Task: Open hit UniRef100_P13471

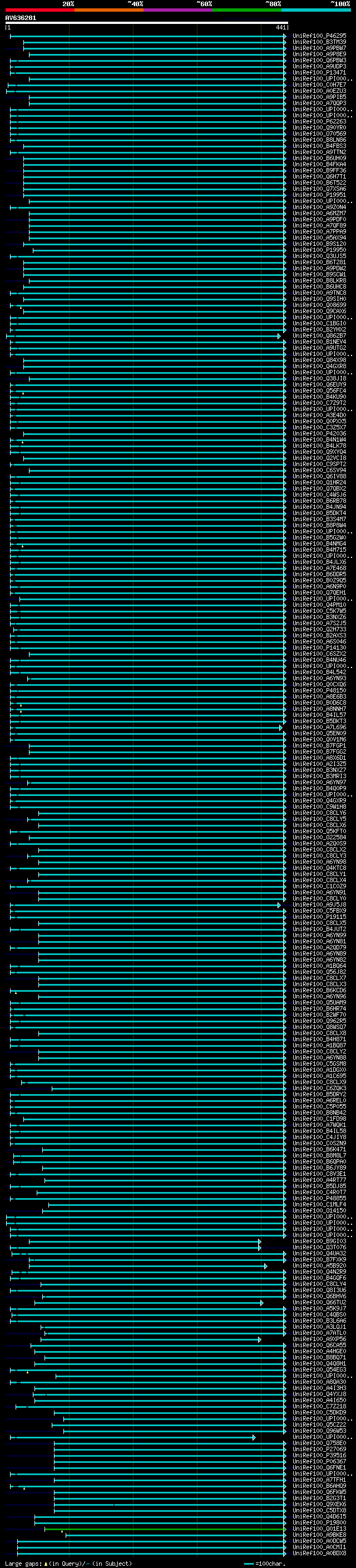Action: [x=319, y=72]
